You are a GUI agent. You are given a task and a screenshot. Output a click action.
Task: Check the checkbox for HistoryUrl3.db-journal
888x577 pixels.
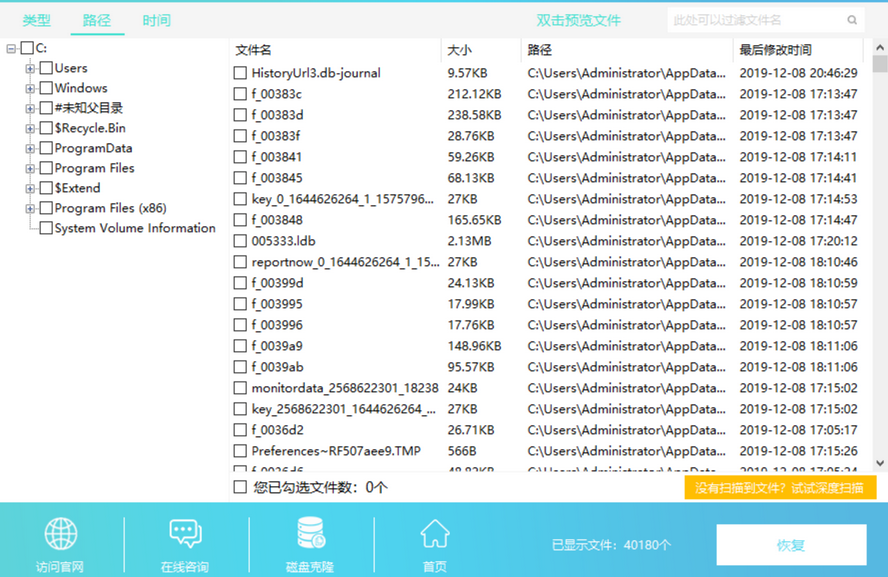click(238, 72)
